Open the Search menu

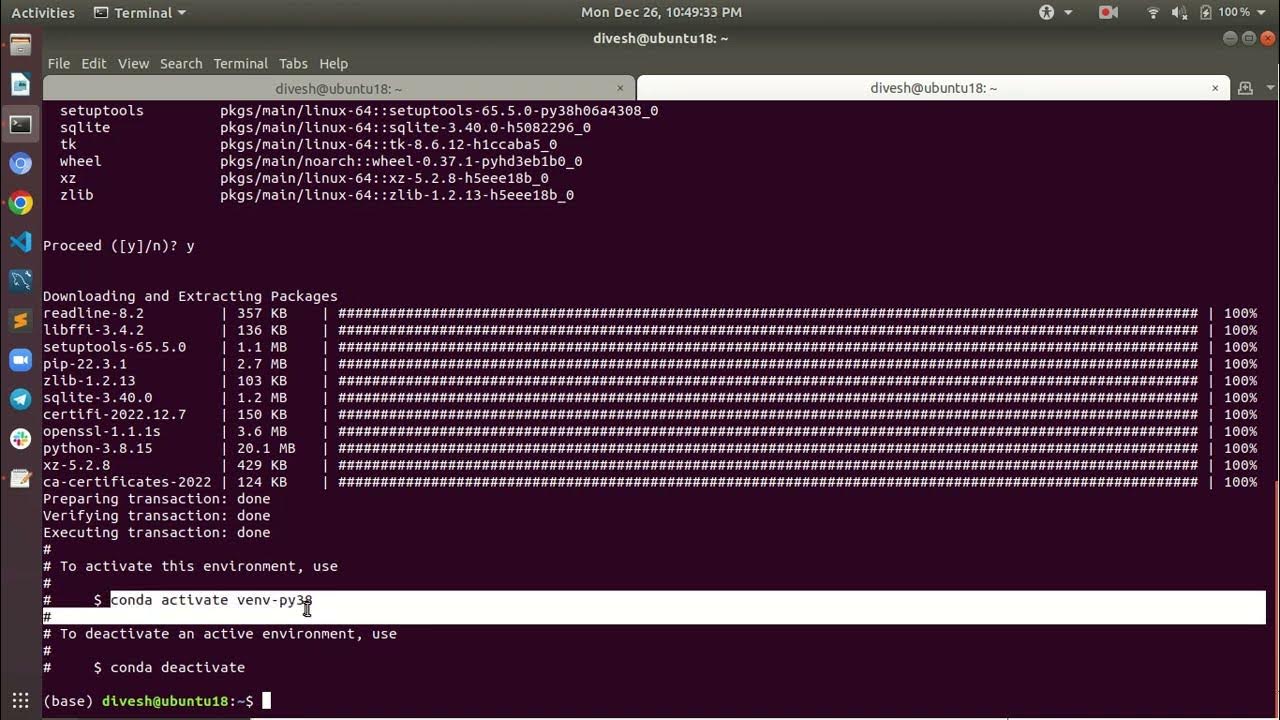coord(181,63)
